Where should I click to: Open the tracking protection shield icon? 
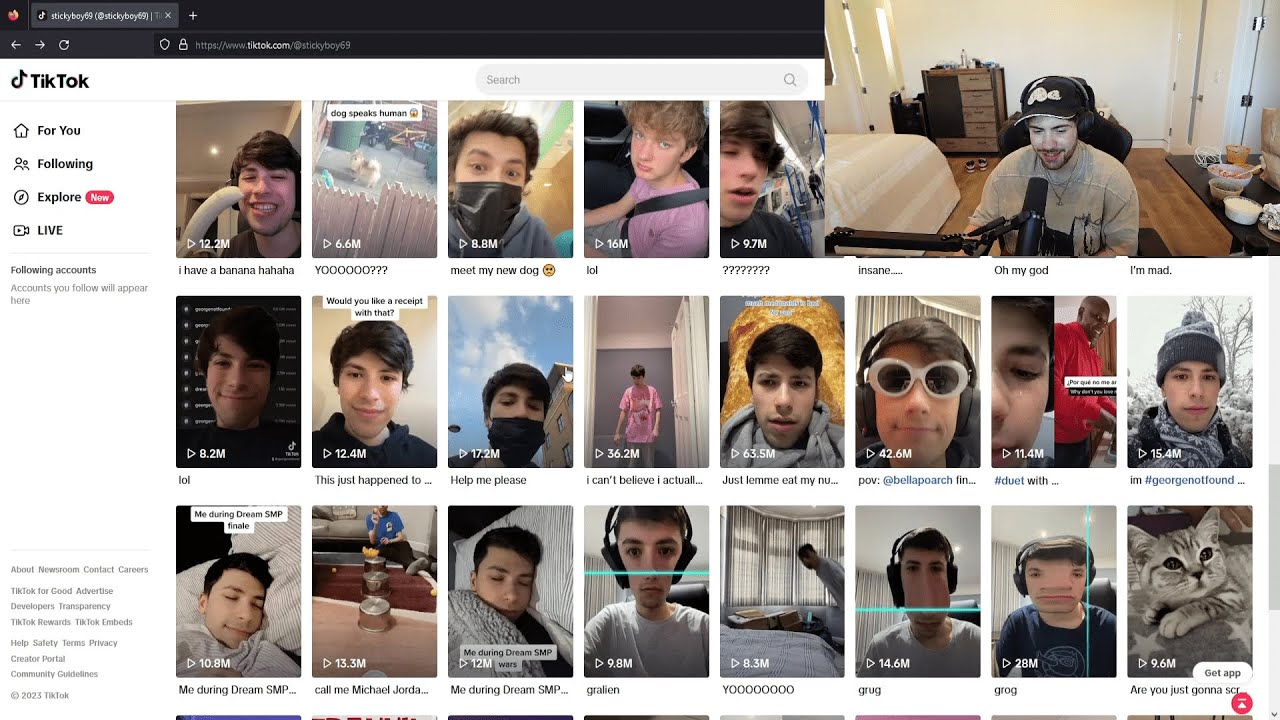165,45
